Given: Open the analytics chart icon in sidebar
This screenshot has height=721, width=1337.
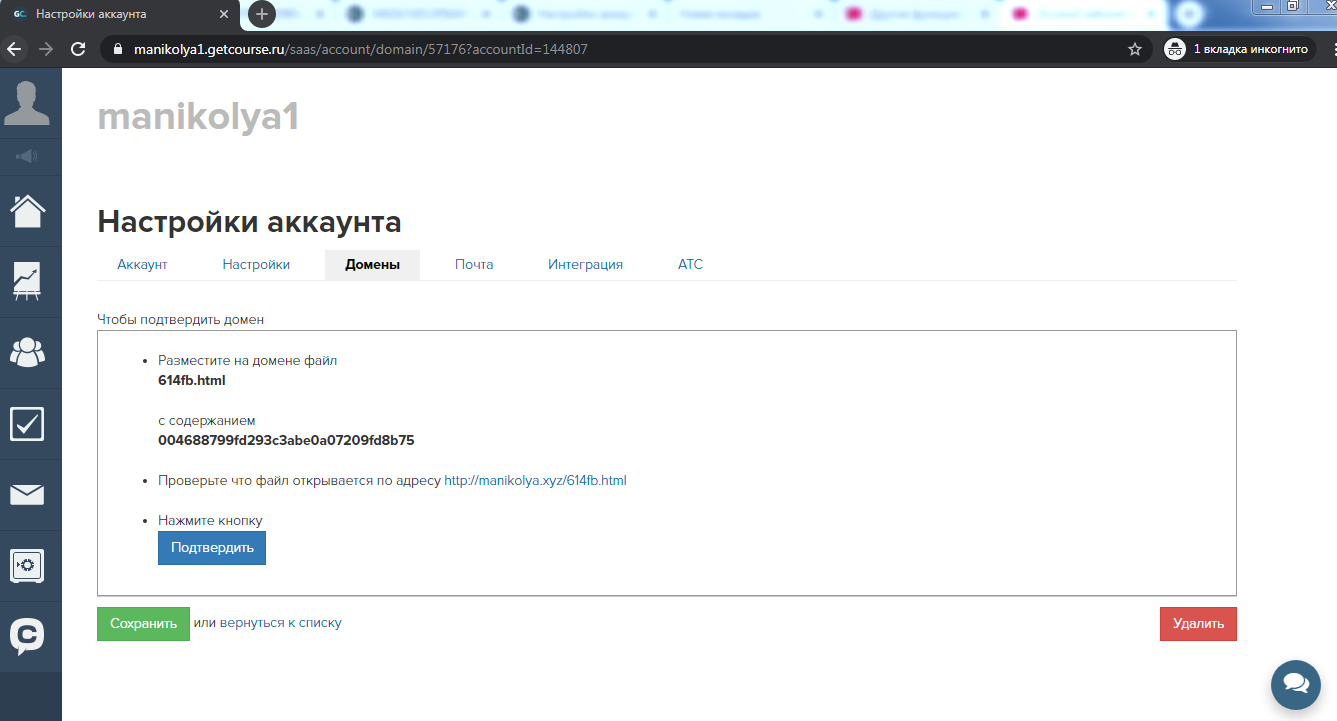Looking at the screenshot, I should (27, 281).
